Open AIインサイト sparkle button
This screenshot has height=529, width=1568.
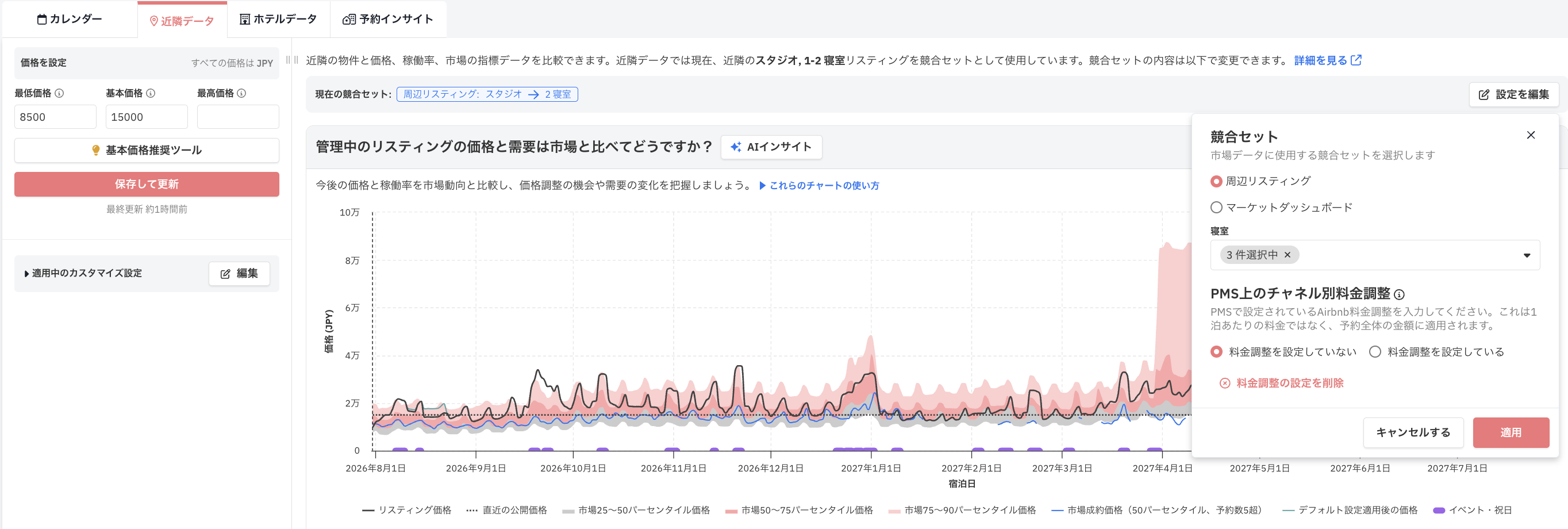tap(771, 147)
